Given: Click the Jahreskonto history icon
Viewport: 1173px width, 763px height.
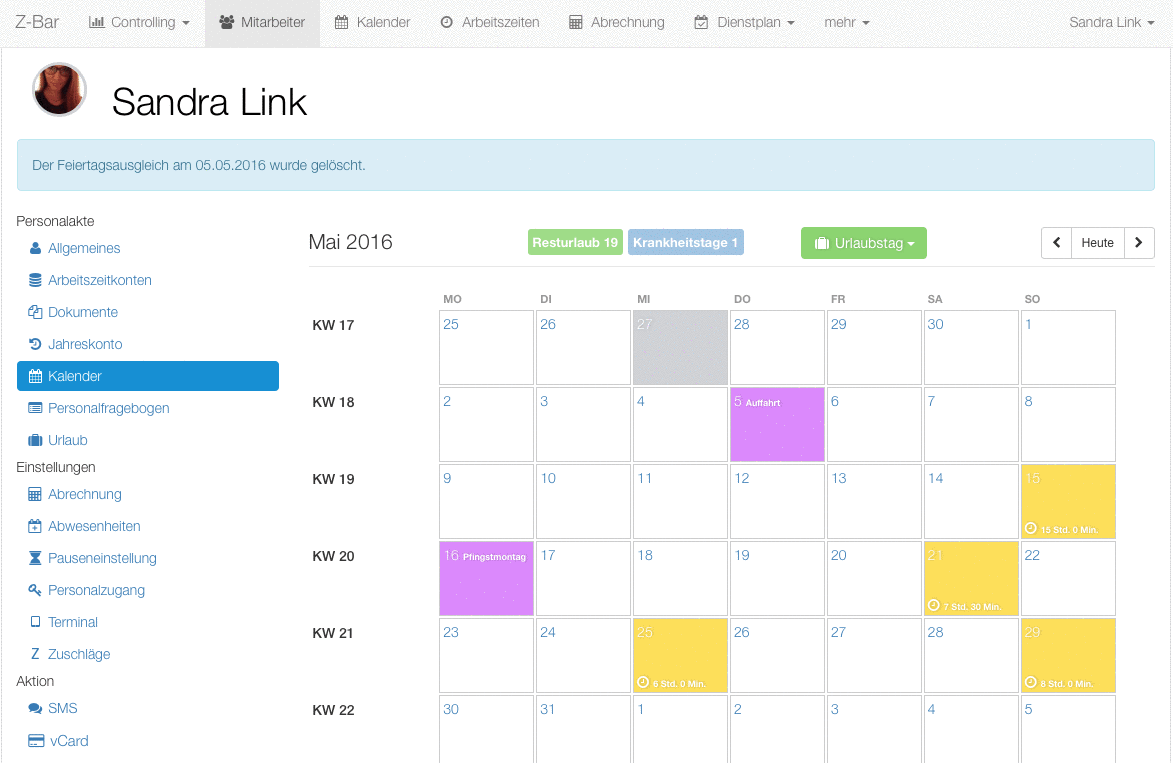Looking at the screenshot, I should 35,344.
